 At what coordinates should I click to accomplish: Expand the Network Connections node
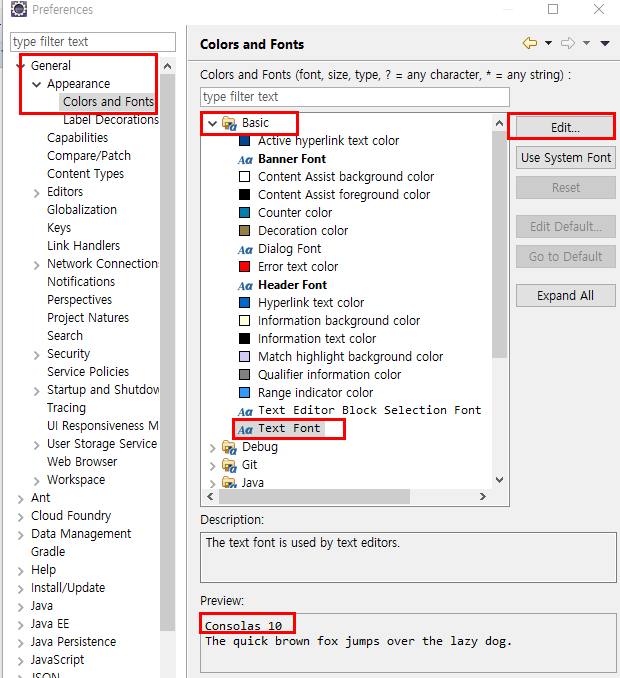37,265
